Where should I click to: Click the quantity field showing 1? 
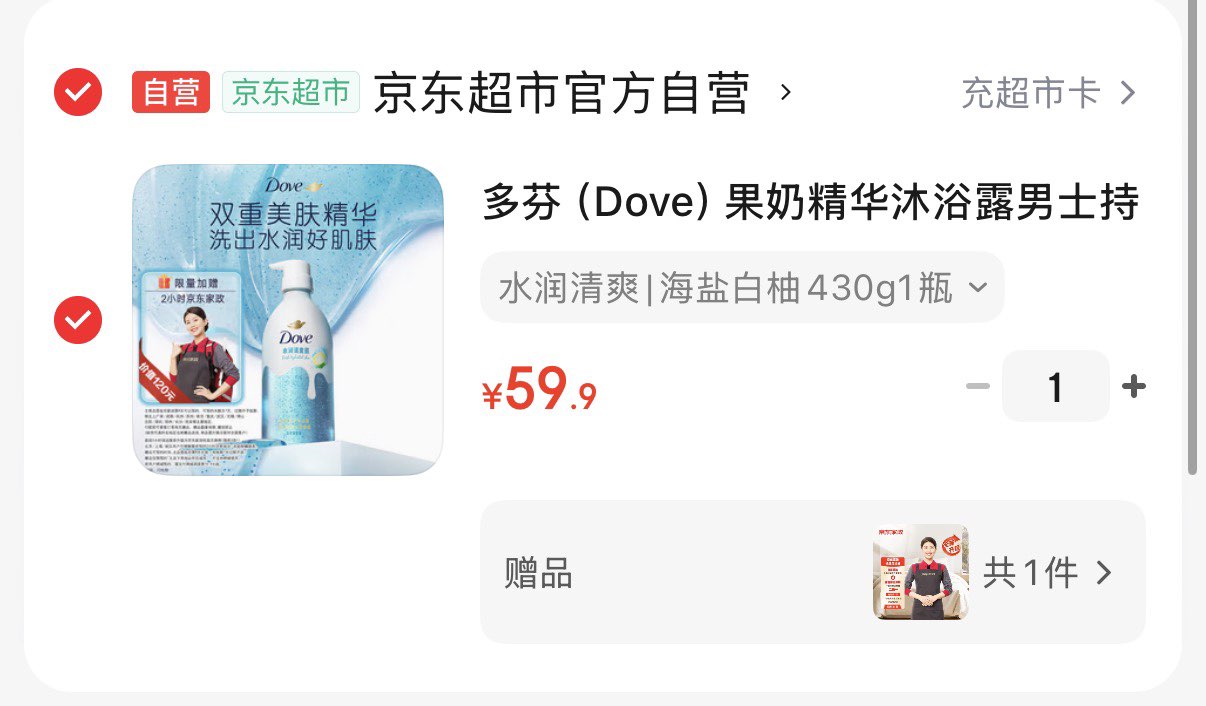click(1056, 386)
